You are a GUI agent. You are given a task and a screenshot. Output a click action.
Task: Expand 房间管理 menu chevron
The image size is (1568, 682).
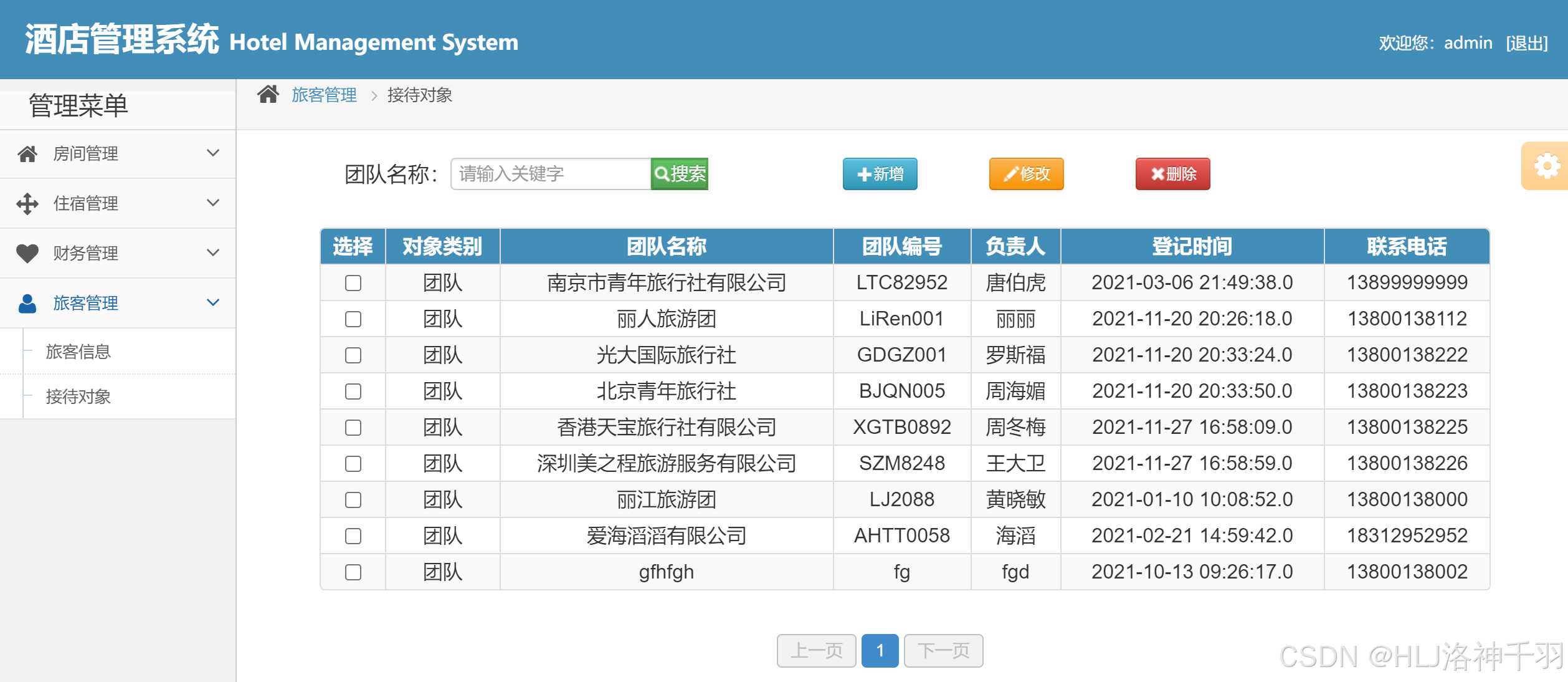pos(213,153)
